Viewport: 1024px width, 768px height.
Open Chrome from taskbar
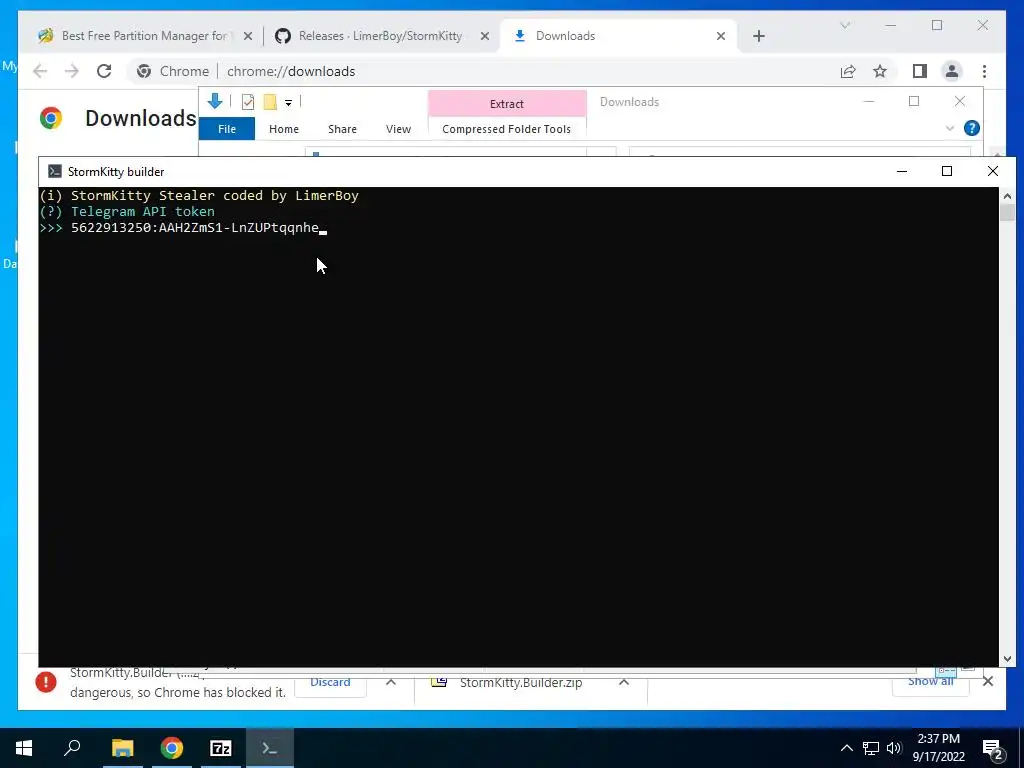172,748
